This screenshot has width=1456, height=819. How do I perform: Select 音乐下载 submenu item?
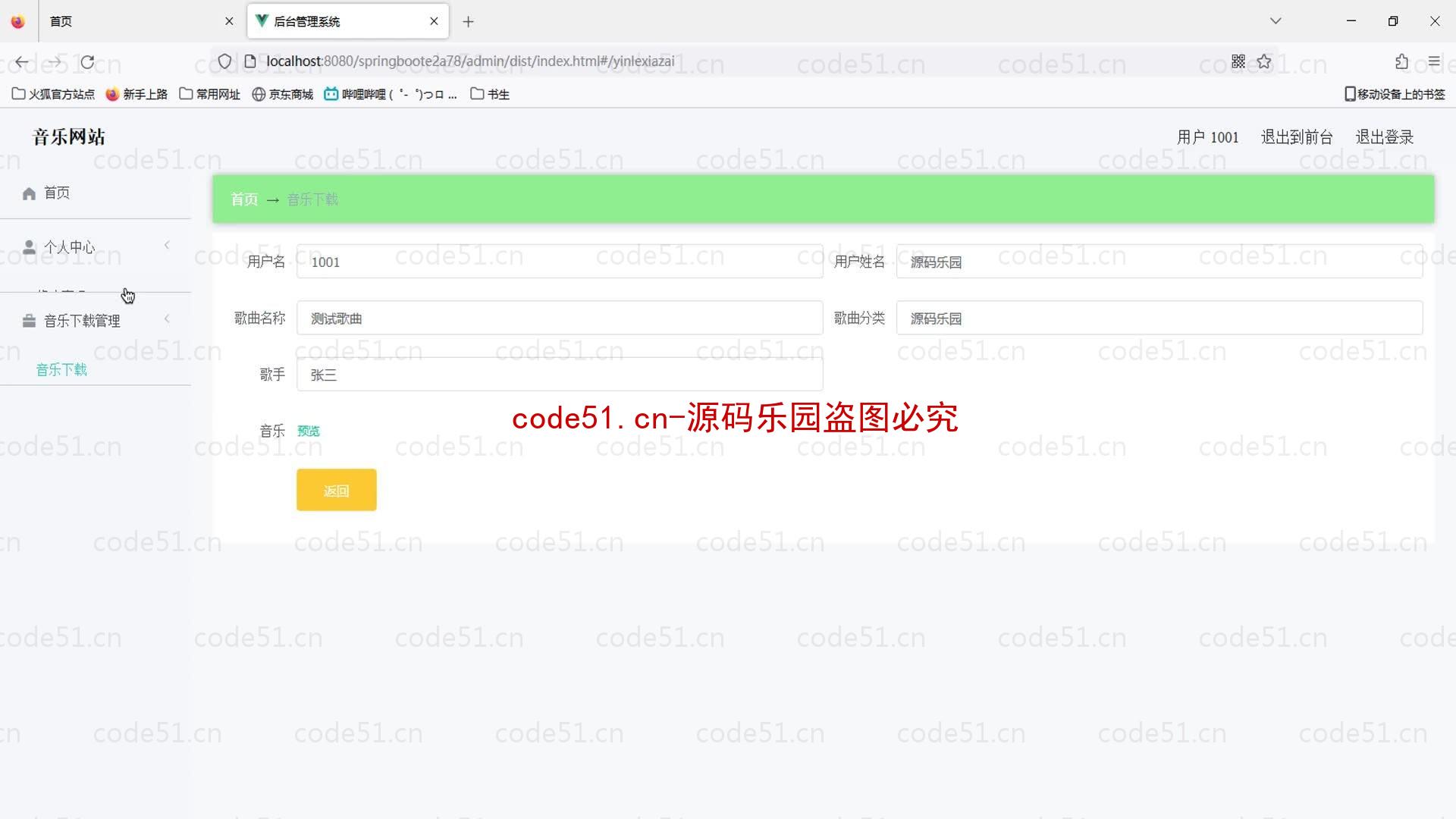(x=61, y=370)
